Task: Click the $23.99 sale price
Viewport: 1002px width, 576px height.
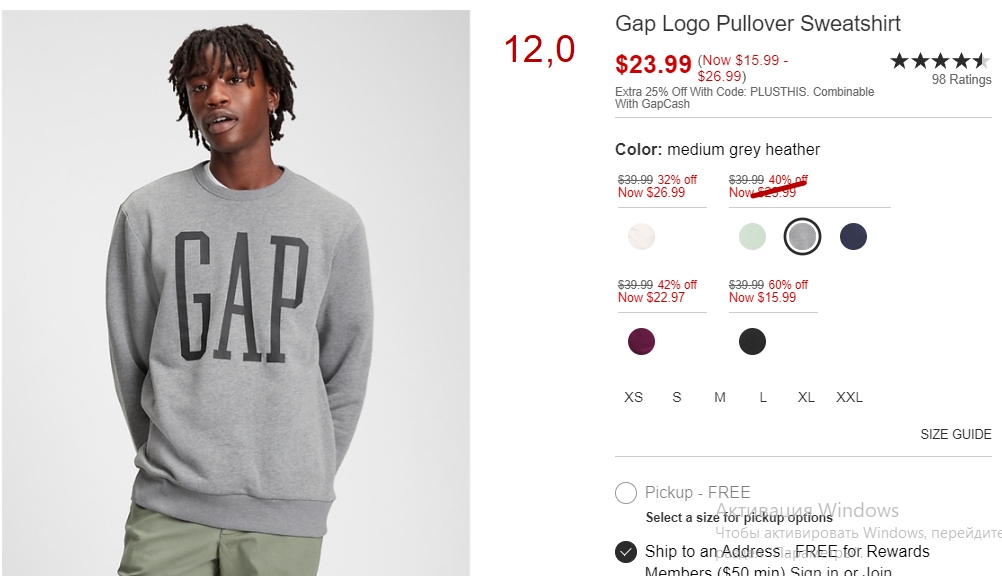Action: (653, 65)
